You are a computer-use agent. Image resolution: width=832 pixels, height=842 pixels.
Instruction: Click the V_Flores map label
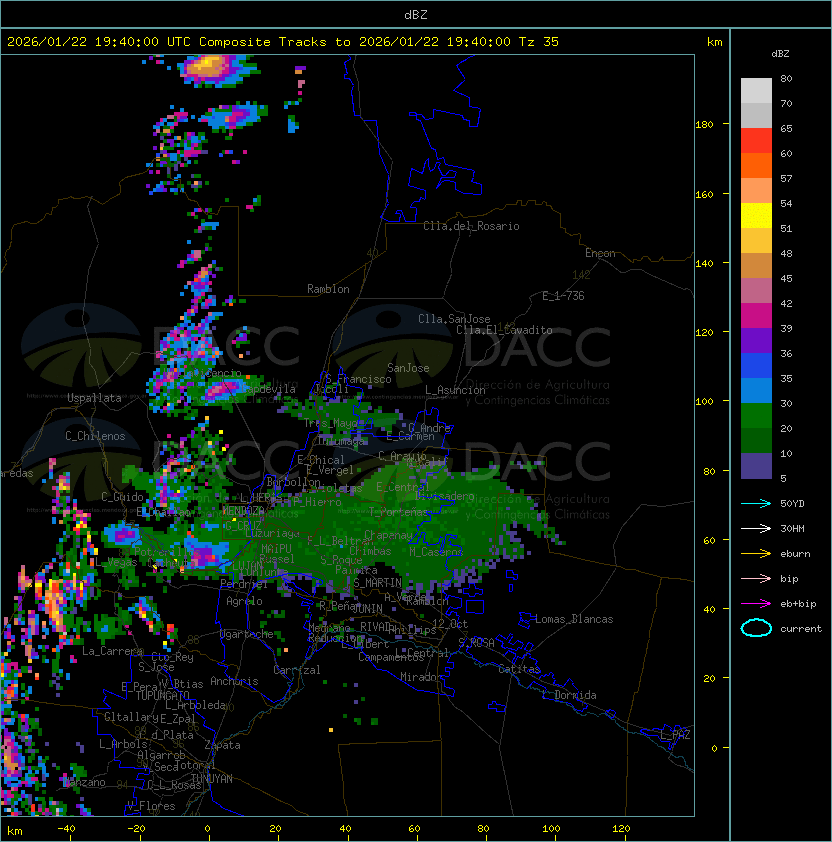point(151,806)
